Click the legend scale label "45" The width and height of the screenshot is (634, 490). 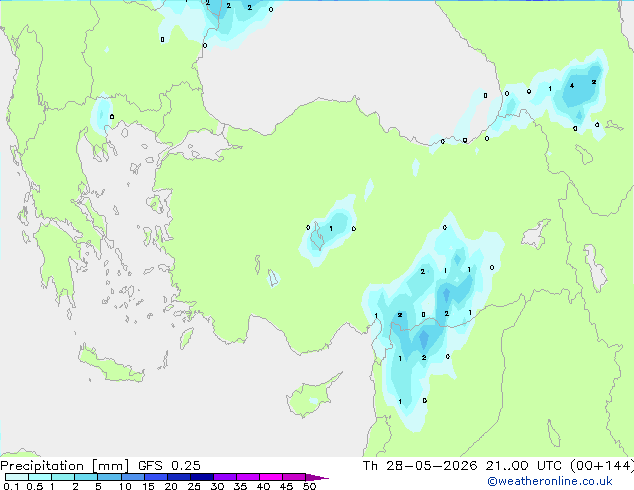pyautogui.click(x=286, y=486)
